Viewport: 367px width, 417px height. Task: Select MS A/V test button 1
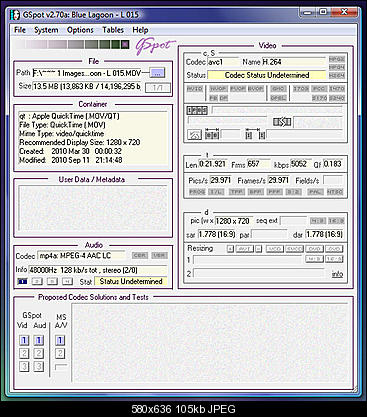click(60, 340)
